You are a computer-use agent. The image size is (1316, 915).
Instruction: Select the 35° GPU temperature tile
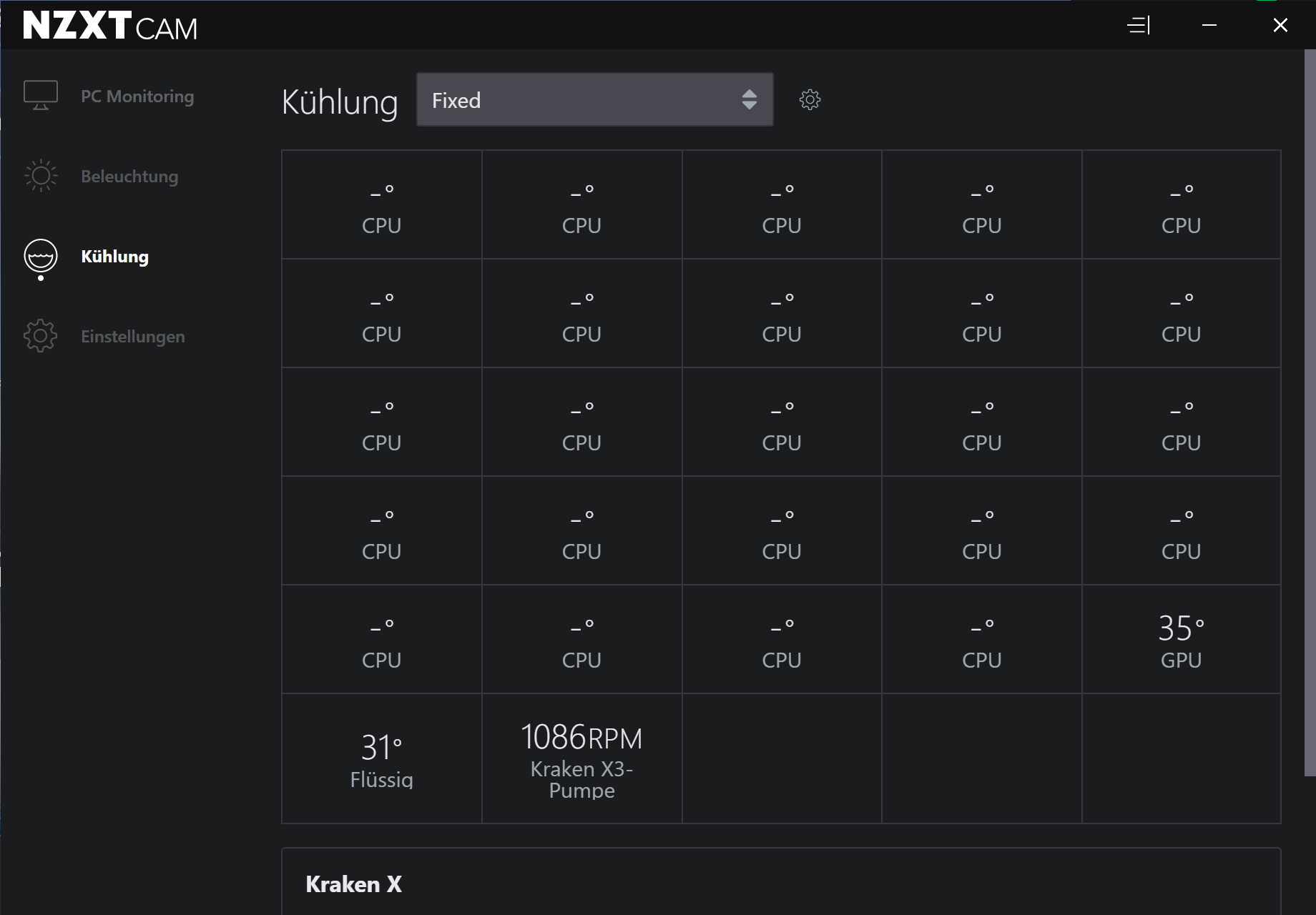click(1181, 639)
